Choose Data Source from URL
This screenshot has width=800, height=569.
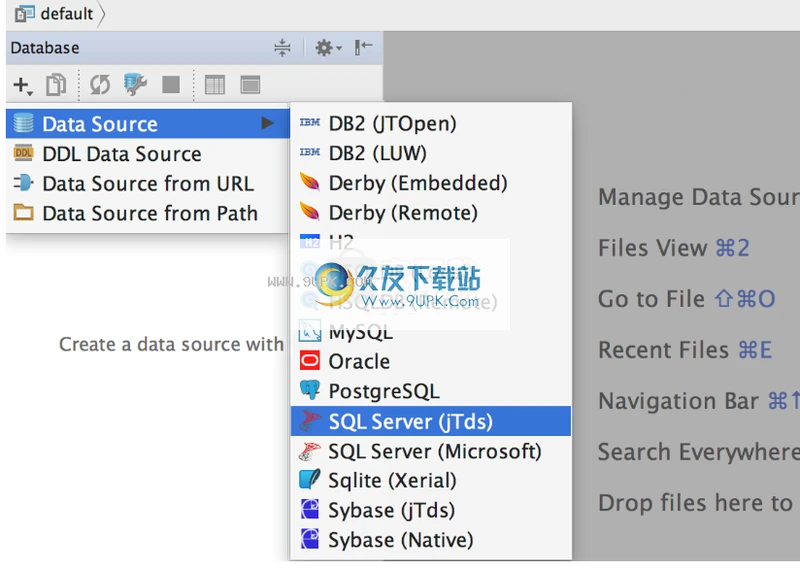[x=148, y=183]
